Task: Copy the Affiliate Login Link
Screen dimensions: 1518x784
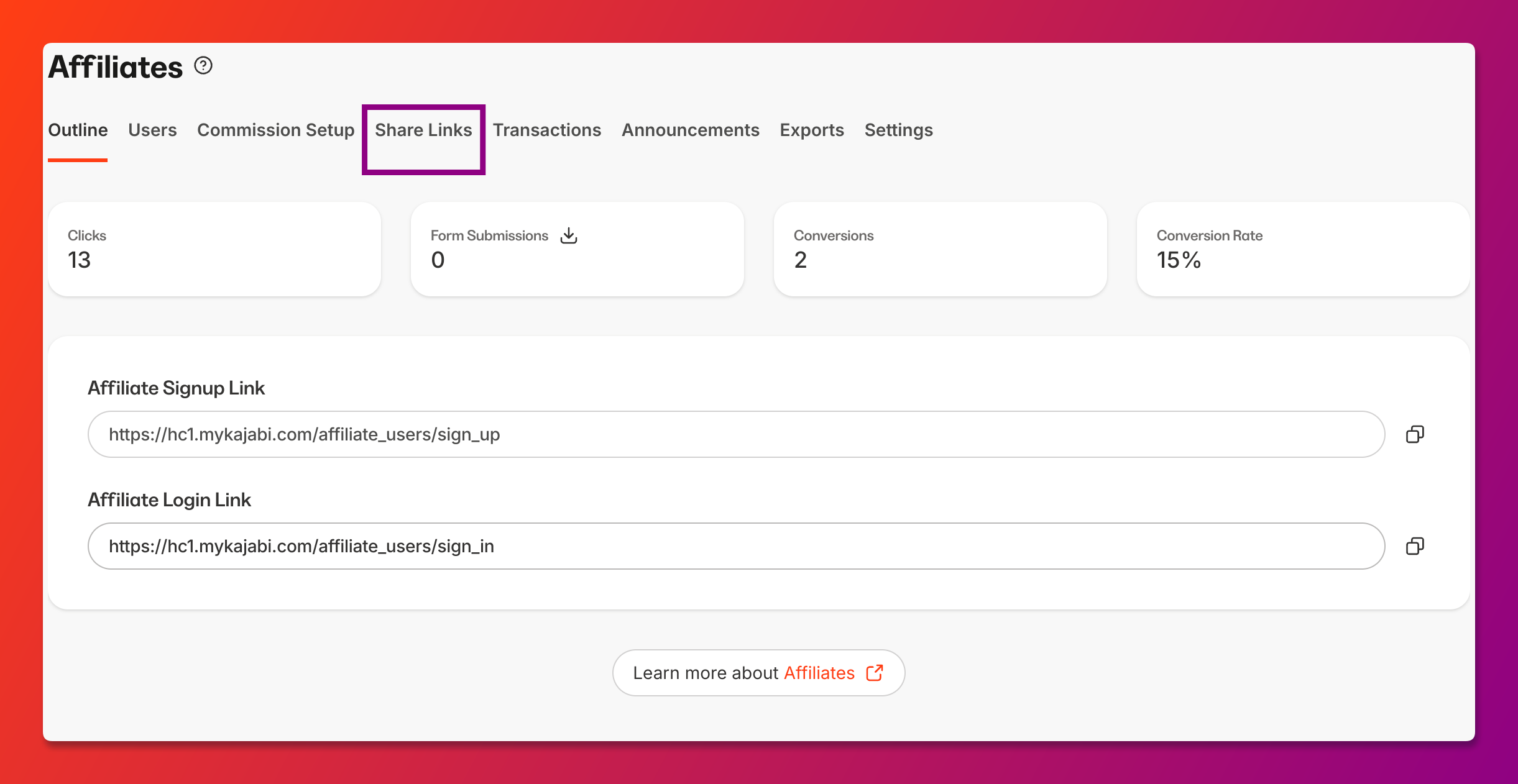Action: coord(1415,546)
